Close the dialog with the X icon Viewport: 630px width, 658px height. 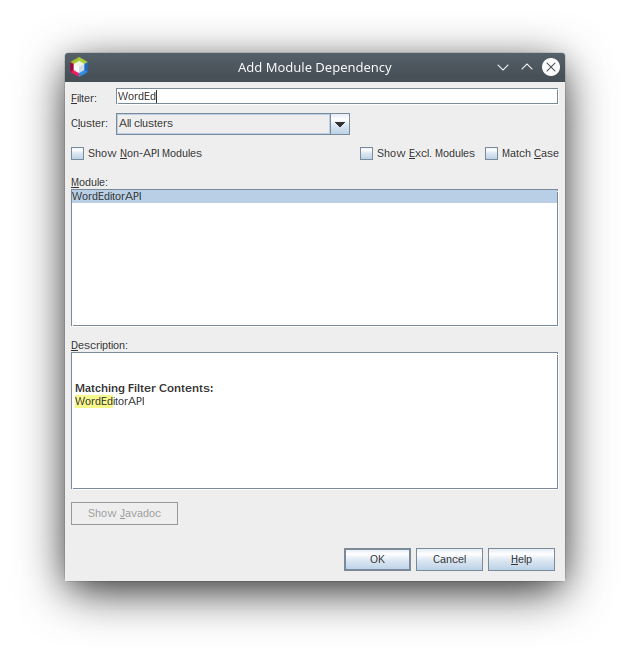[551, 67]
